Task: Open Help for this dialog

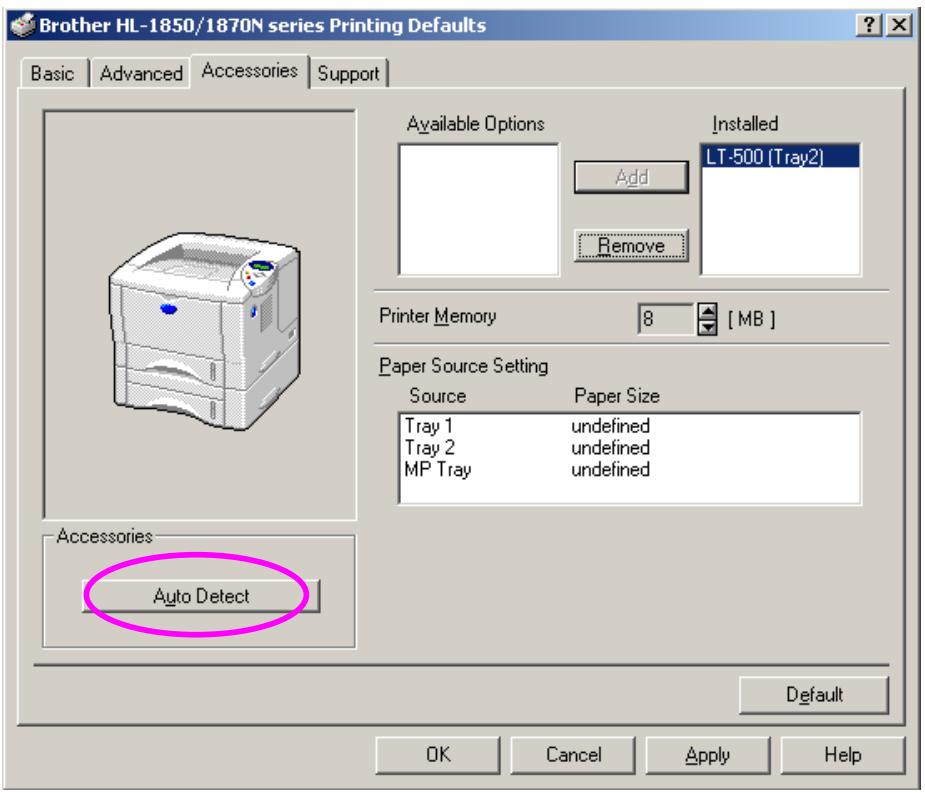Action: [x=843, y=755]
